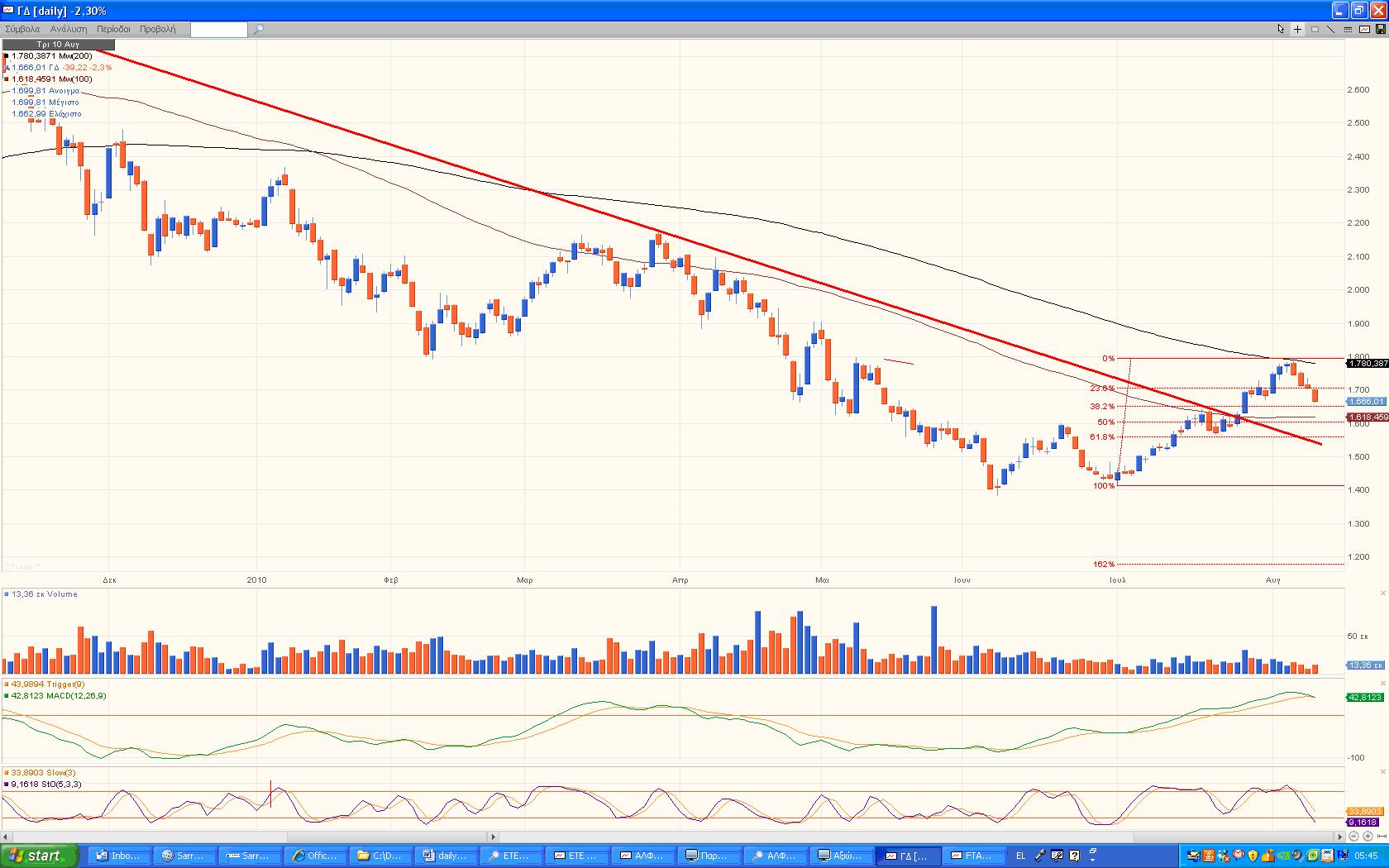Click the magnifier search icon
This screenshot has width=1389, height=868.
(258, 29)
